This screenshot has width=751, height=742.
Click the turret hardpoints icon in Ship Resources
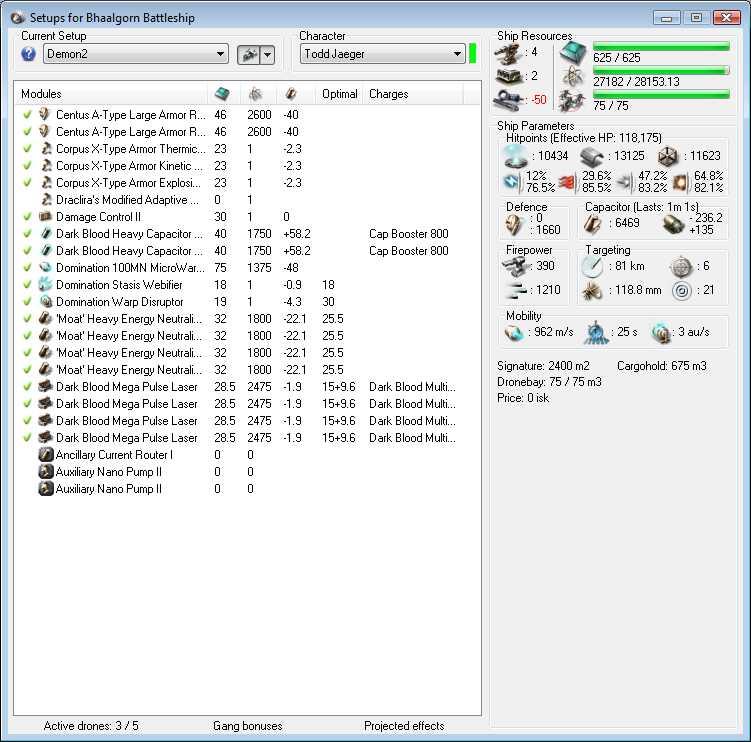pyautogui.click(x=508, y=53)
